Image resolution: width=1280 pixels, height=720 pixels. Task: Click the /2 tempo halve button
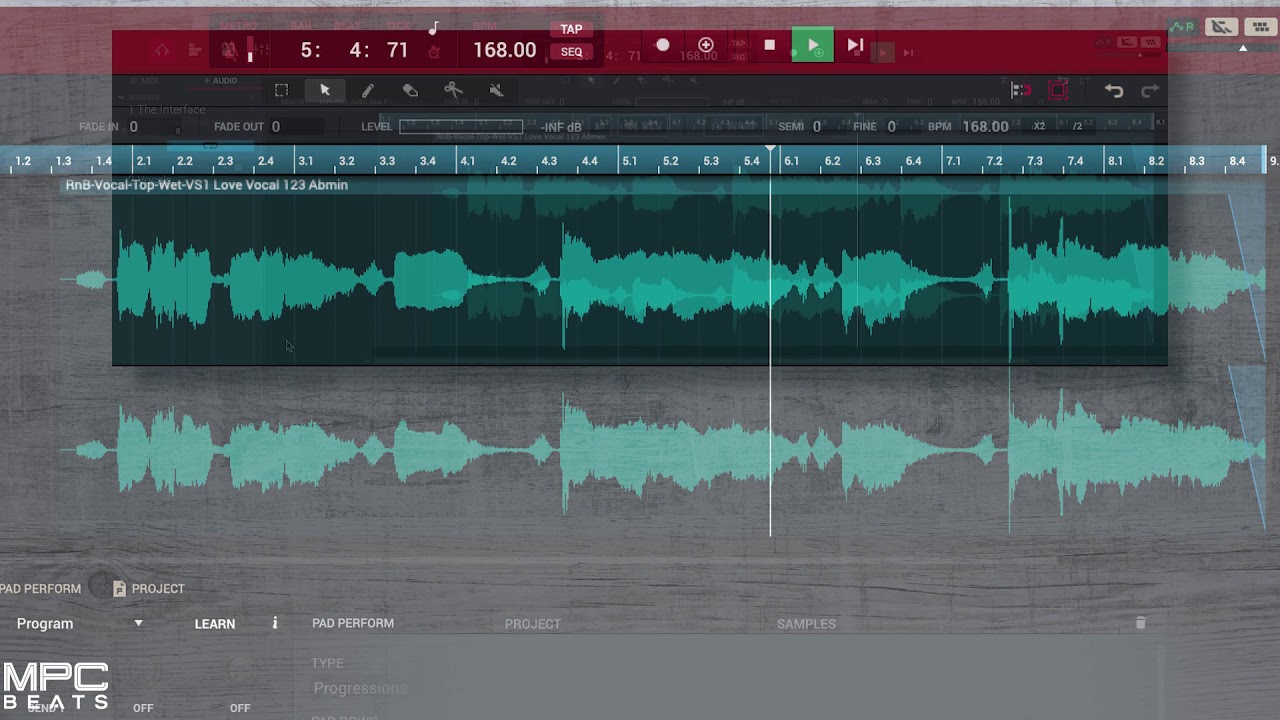click(1077, 127)
